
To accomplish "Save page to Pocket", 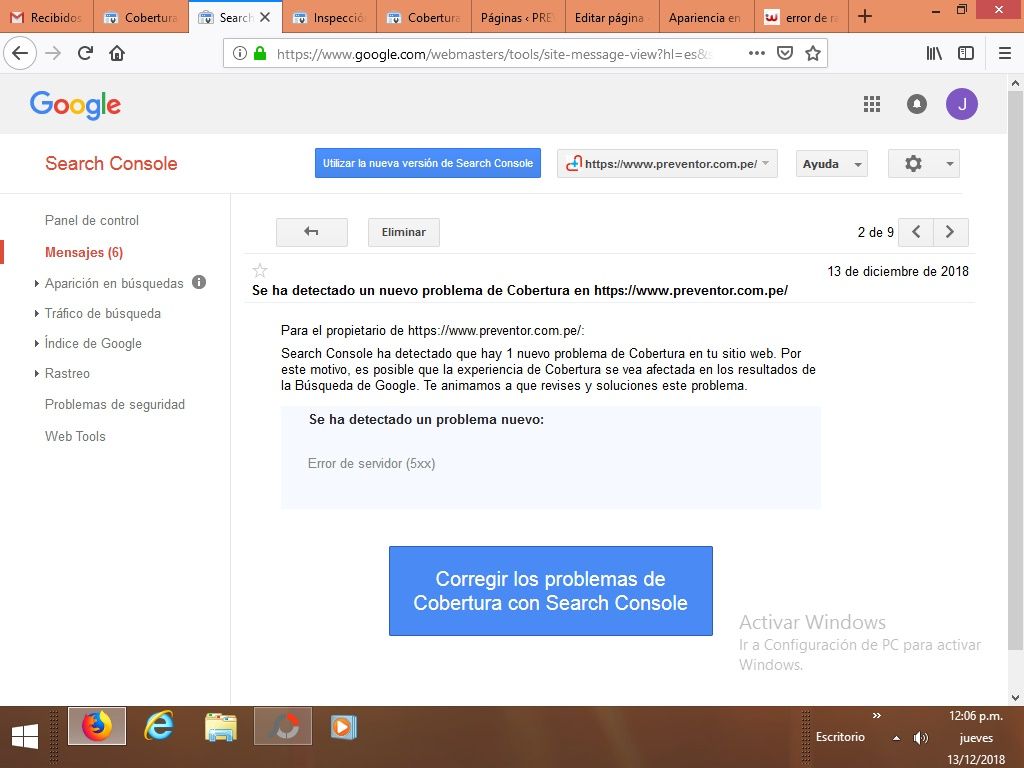I will tap(785, 54).
